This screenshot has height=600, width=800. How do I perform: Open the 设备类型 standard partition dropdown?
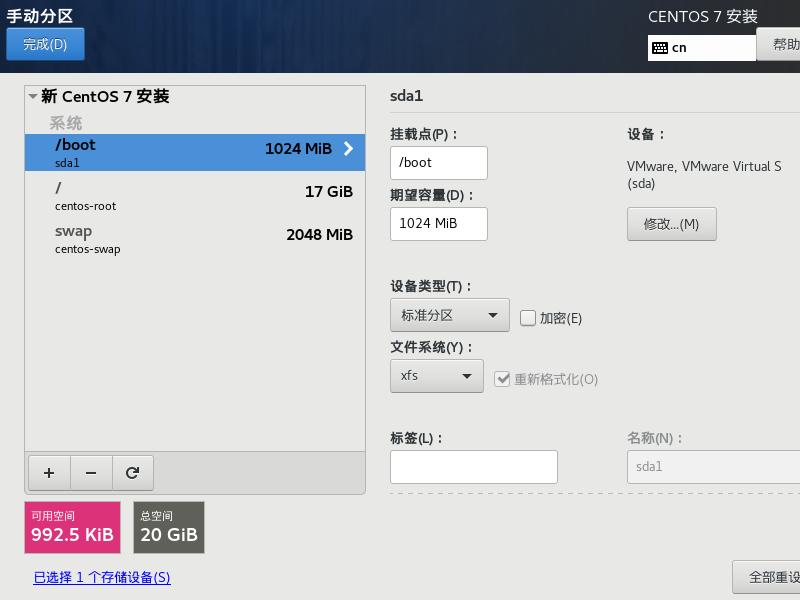pos(449,315)
